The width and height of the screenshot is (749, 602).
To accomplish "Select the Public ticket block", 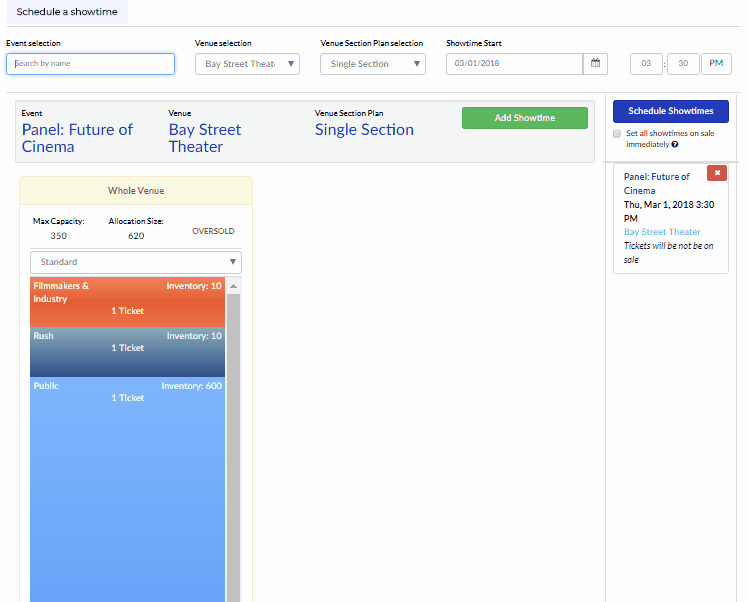I will [128, 489].
